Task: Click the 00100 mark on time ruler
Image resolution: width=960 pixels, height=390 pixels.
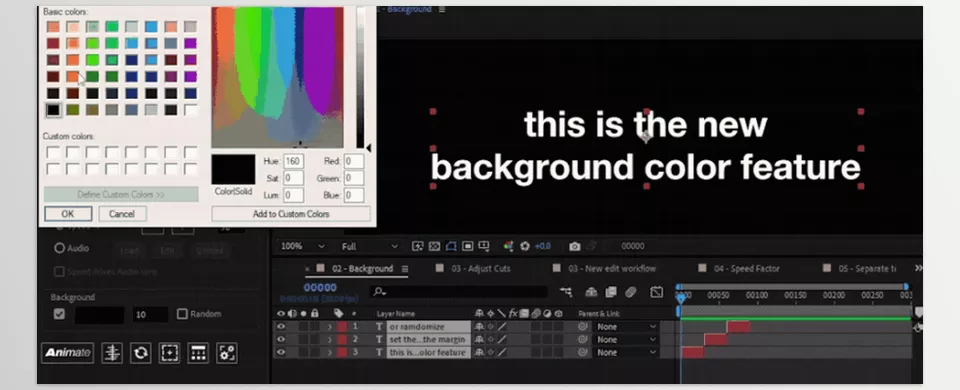Action: coord(757,295)
